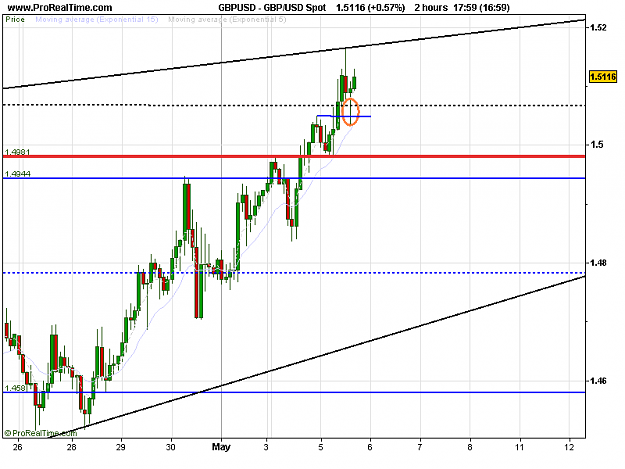Click the 6 date axis label
Screen dimensions: 625x469
coord(370,447)
